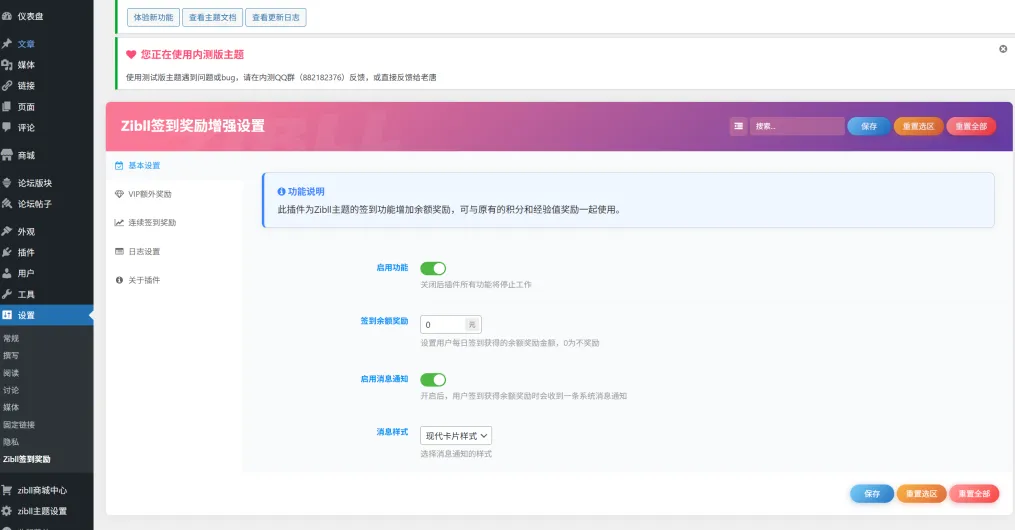The image size is (1015, 530).
Task: Click the 论坛版块 icon
Action: pos(7,182)
